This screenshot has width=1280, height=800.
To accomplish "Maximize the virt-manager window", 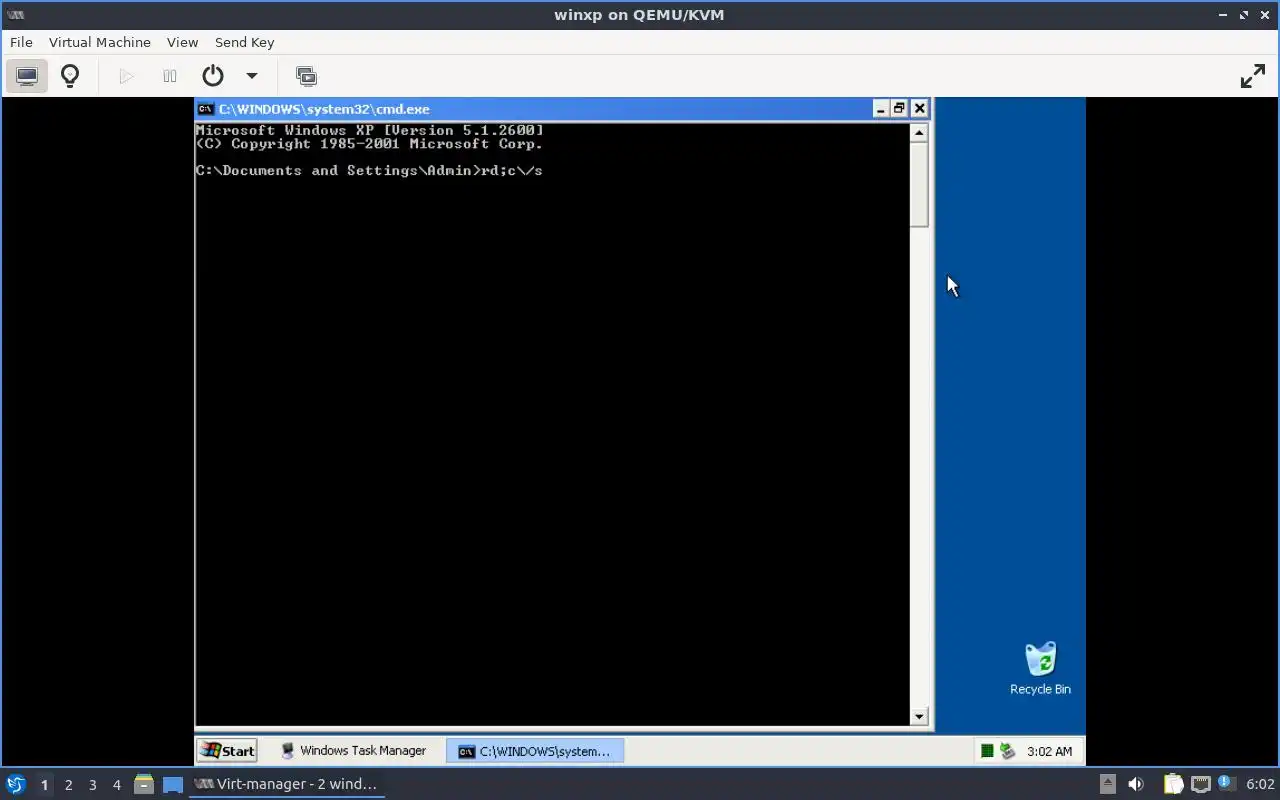I will click(x=1244, y=15).
